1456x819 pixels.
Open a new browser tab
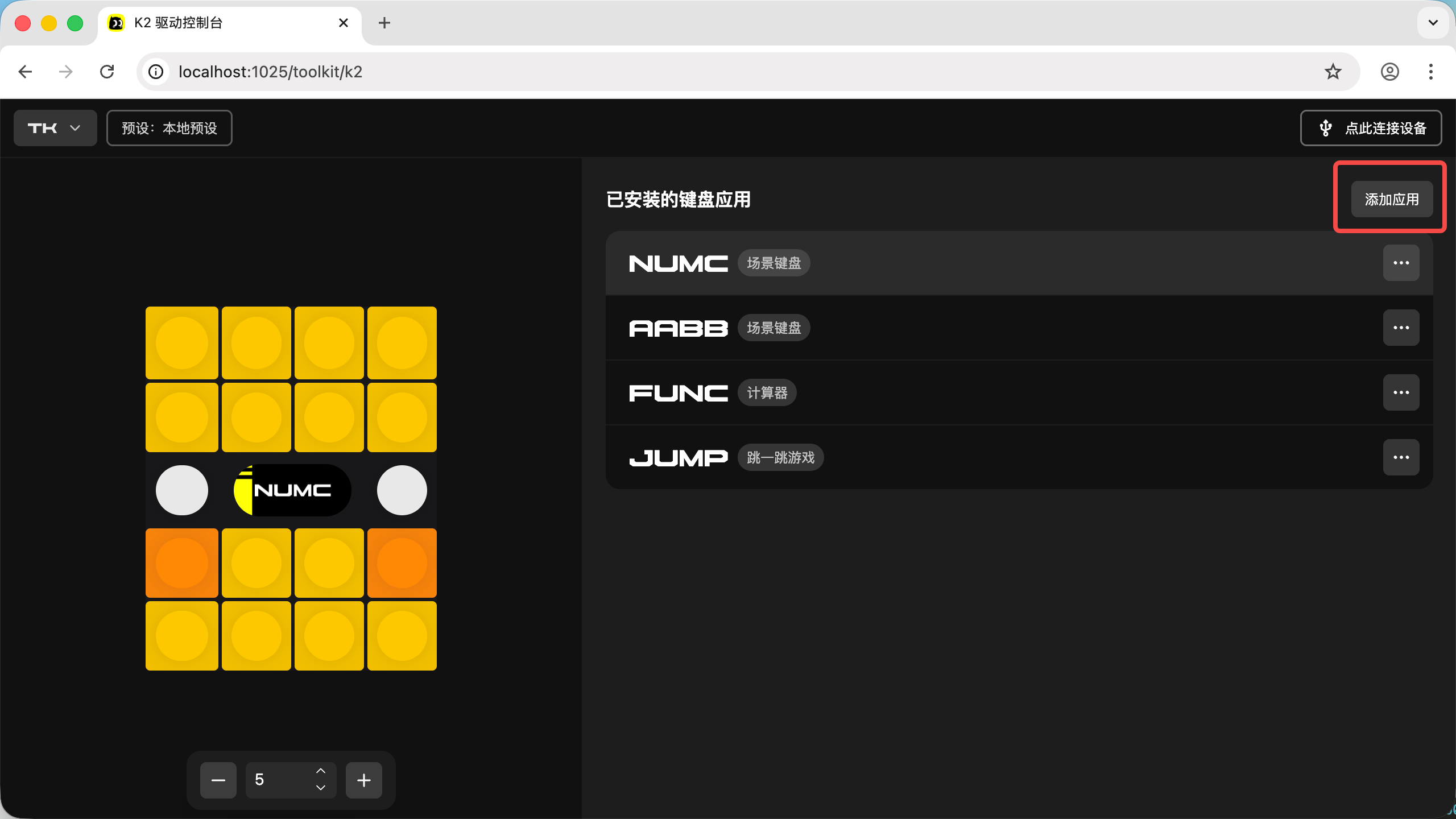[x=384, y=23]
